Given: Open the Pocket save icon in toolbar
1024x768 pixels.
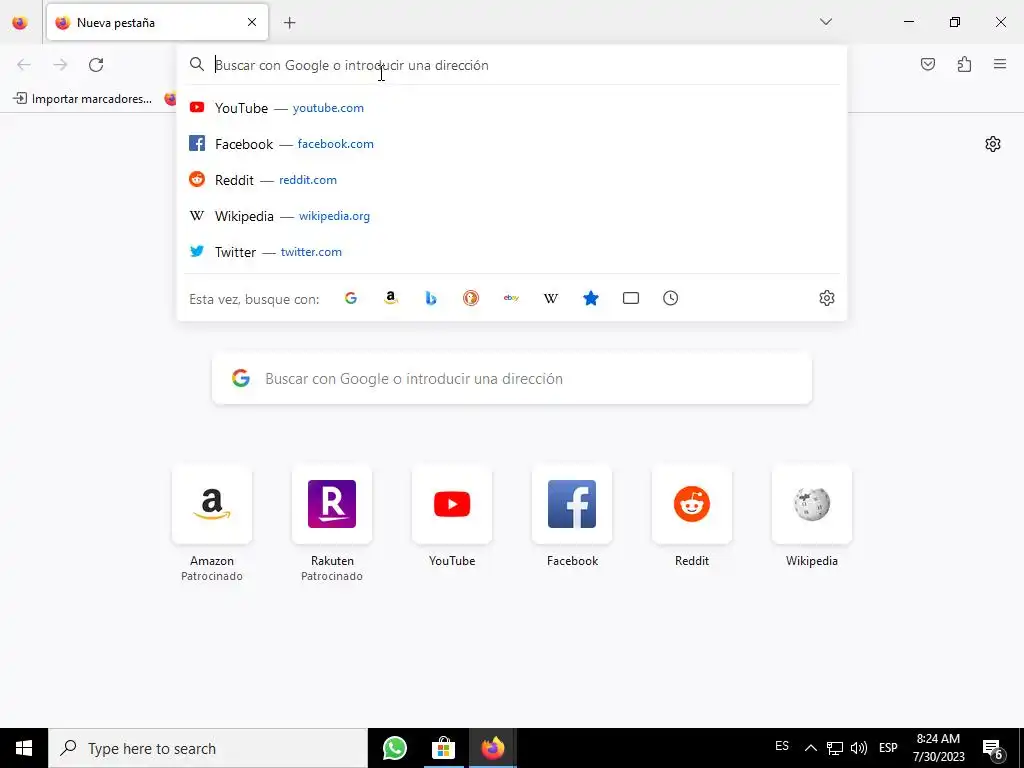Looking at the screenshot, I should (927, 64).
